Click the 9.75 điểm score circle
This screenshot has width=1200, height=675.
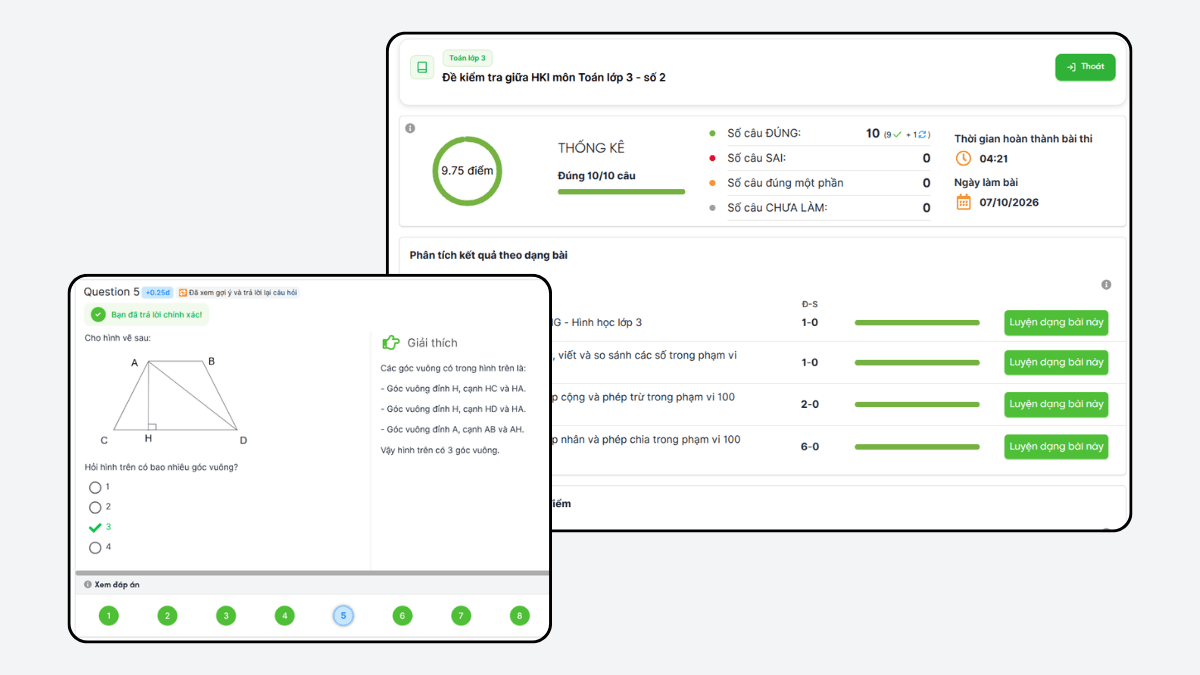[x=467, y=171]
